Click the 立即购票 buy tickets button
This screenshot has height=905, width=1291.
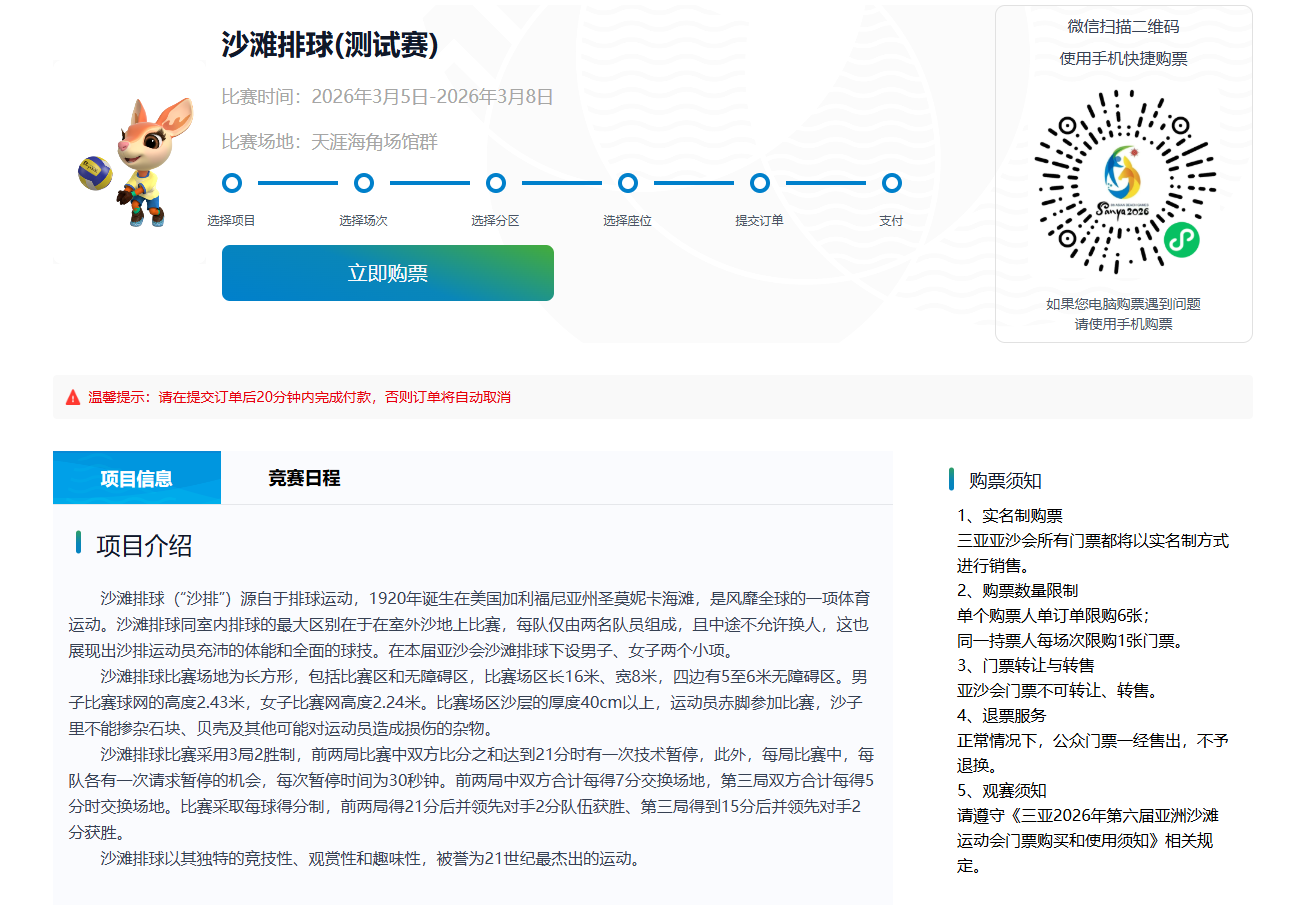[387, 273]
